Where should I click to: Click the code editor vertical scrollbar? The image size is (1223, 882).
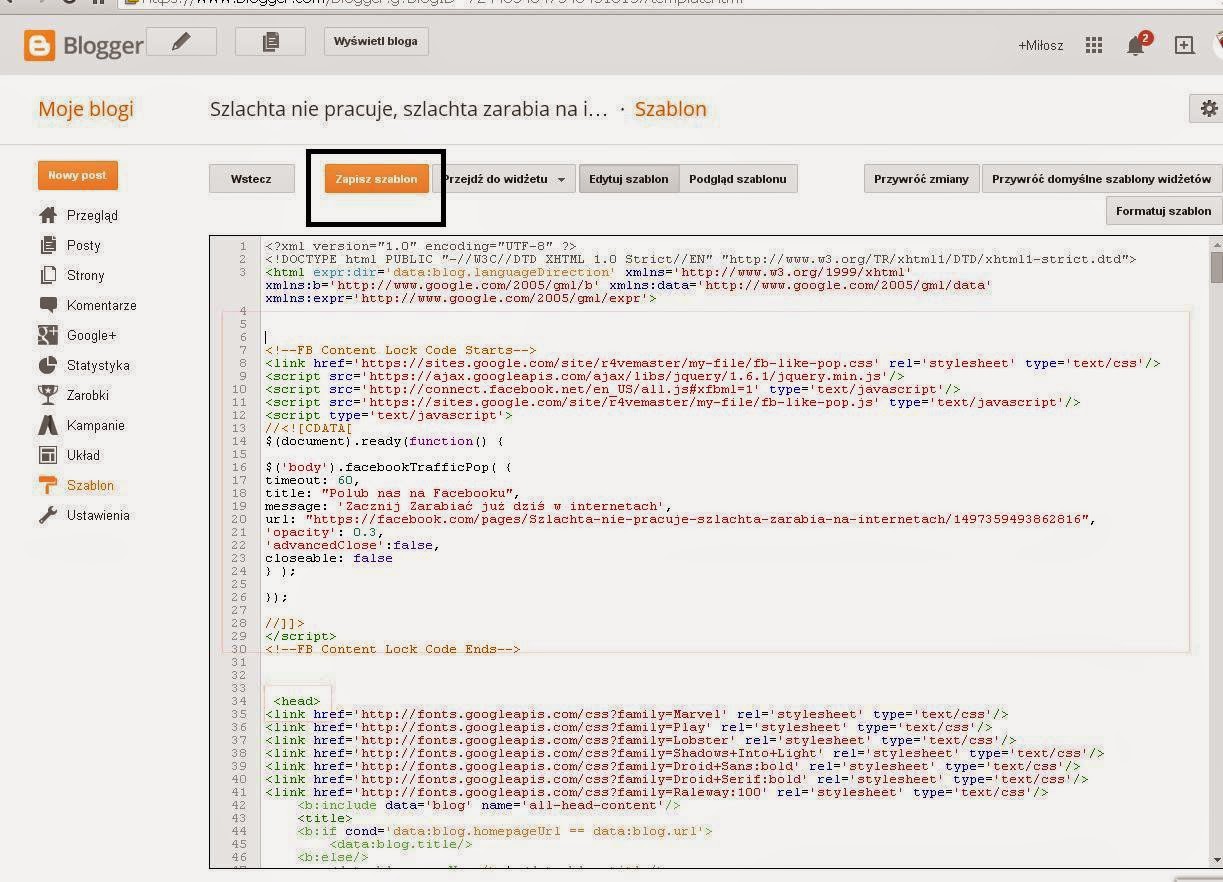pos(1216,553)
